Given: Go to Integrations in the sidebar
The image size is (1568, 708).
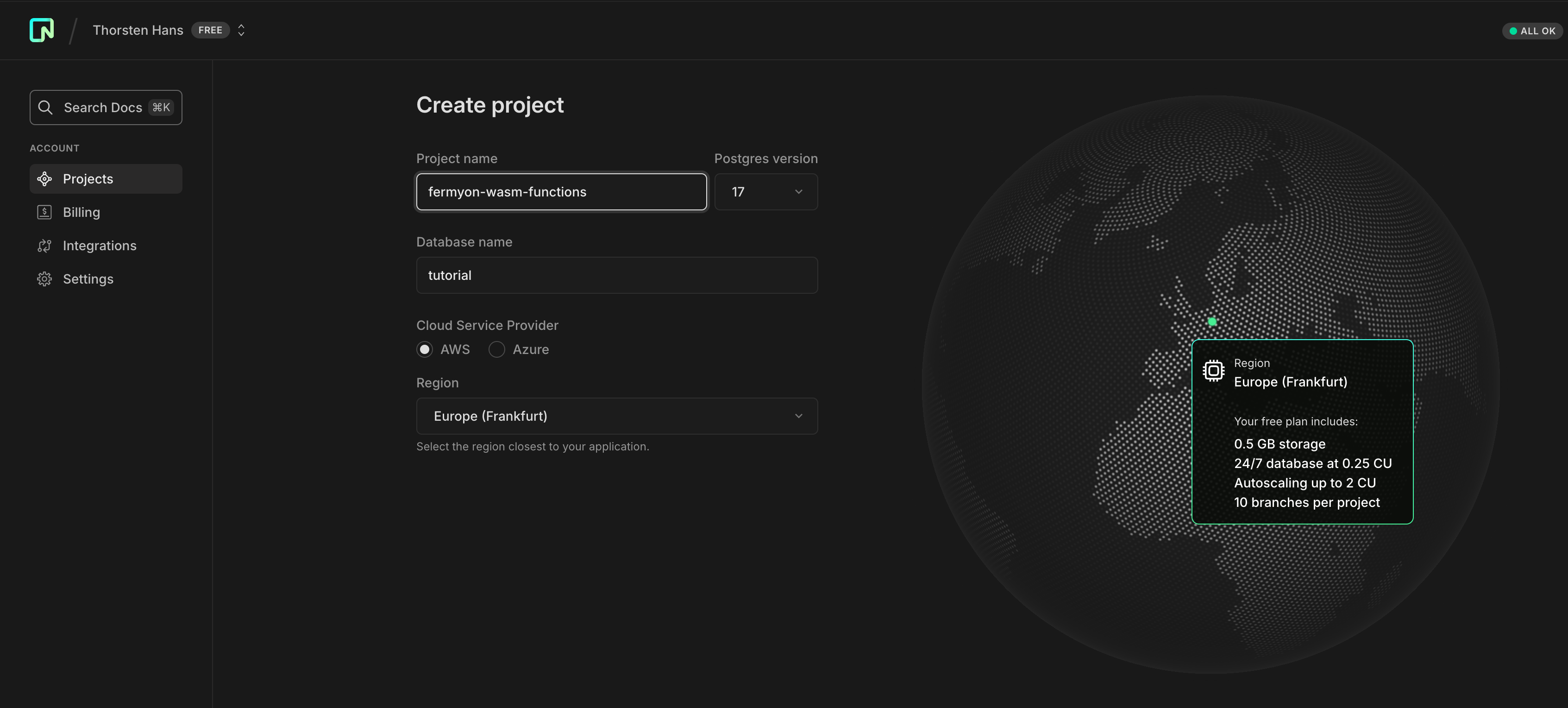Looking at the screenshot, I should [x=100, y=246].
